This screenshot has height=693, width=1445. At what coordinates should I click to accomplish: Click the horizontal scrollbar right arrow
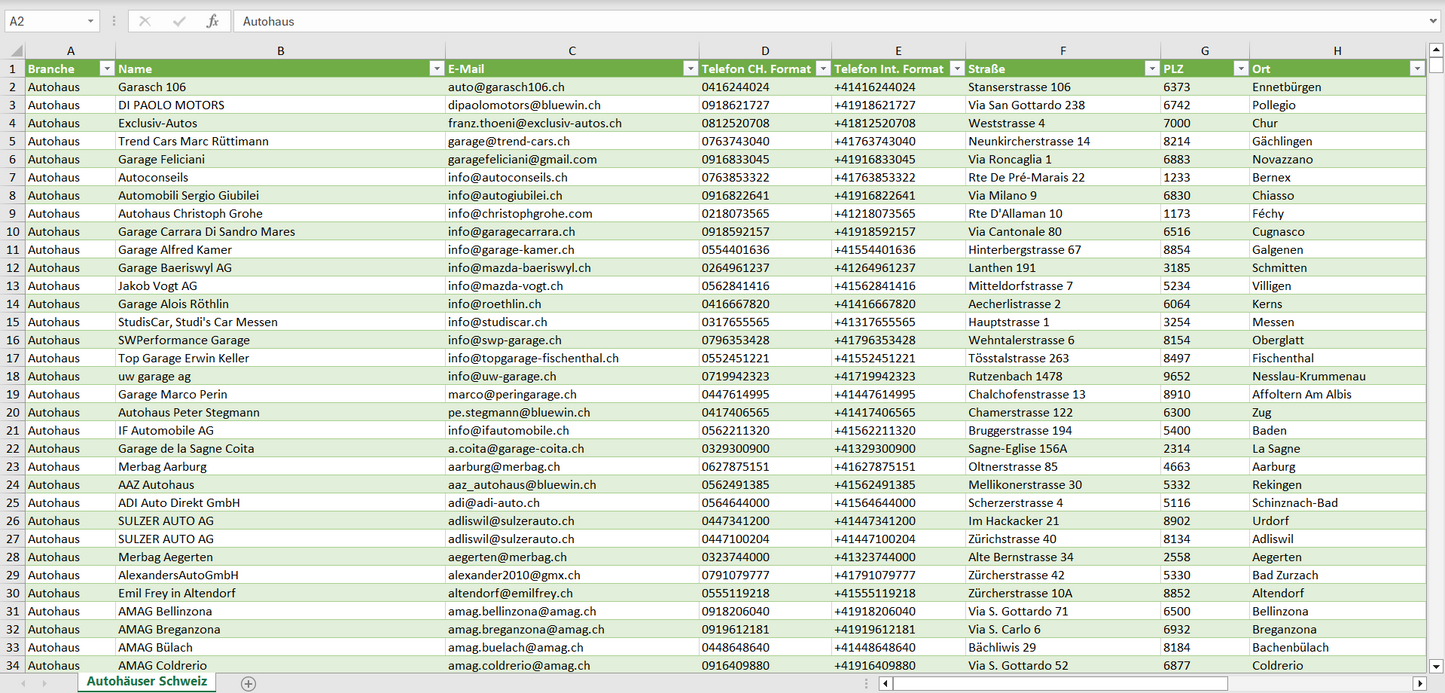tap(1419, 684)
